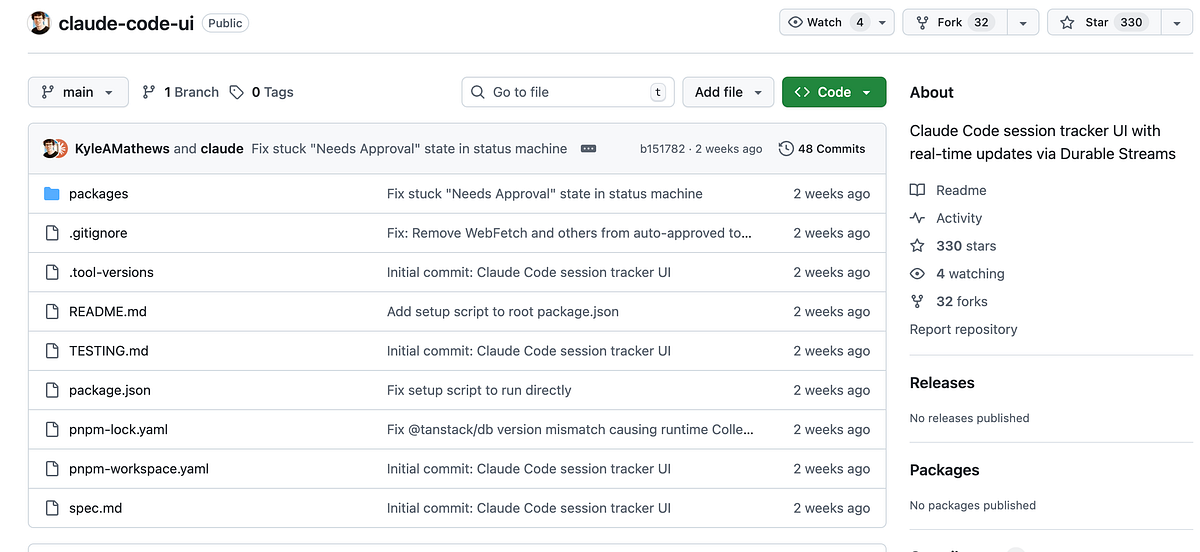Viewport: 1200px width, 552px height.
Task: Click the file icon beside TESTING.md
Action: point(52,351)
